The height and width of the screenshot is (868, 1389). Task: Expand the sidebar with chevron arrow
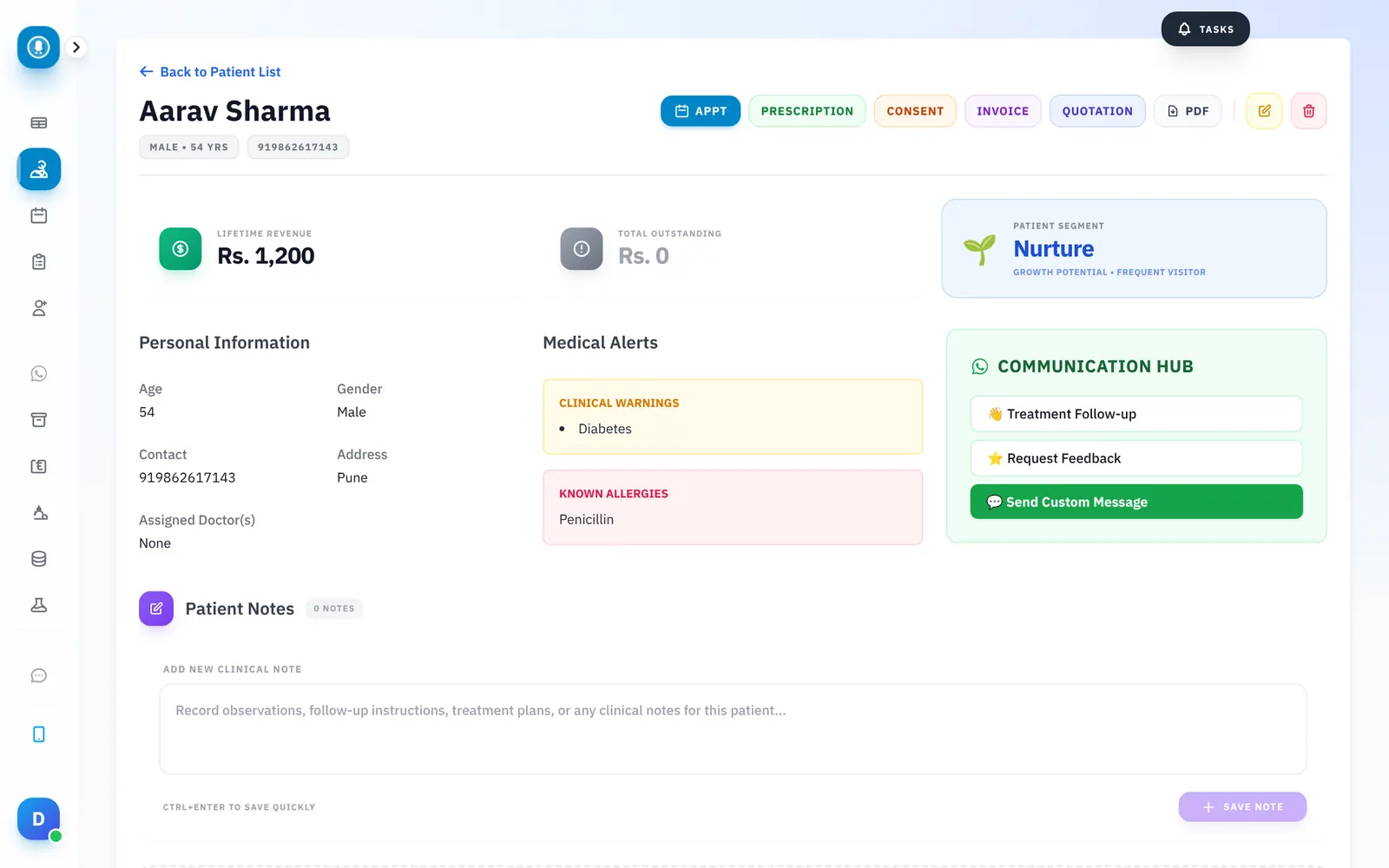(76, 47)
